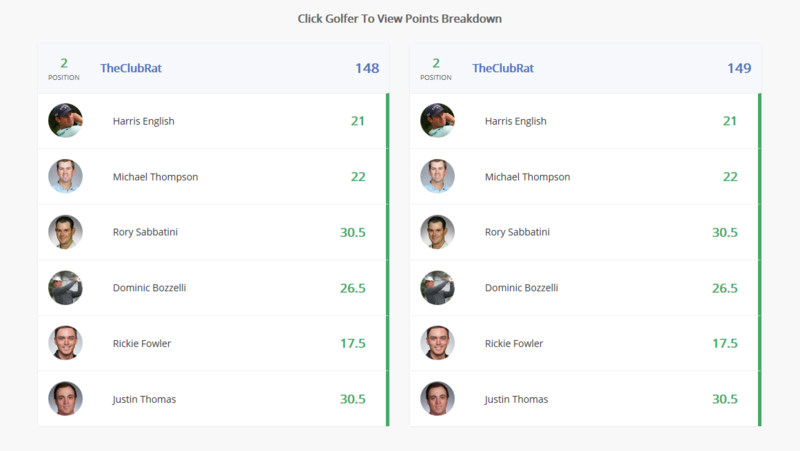Select Rory Sabbatini's photo in the 148-point team
Screen dimensions: 800x451
pos(65,232)
